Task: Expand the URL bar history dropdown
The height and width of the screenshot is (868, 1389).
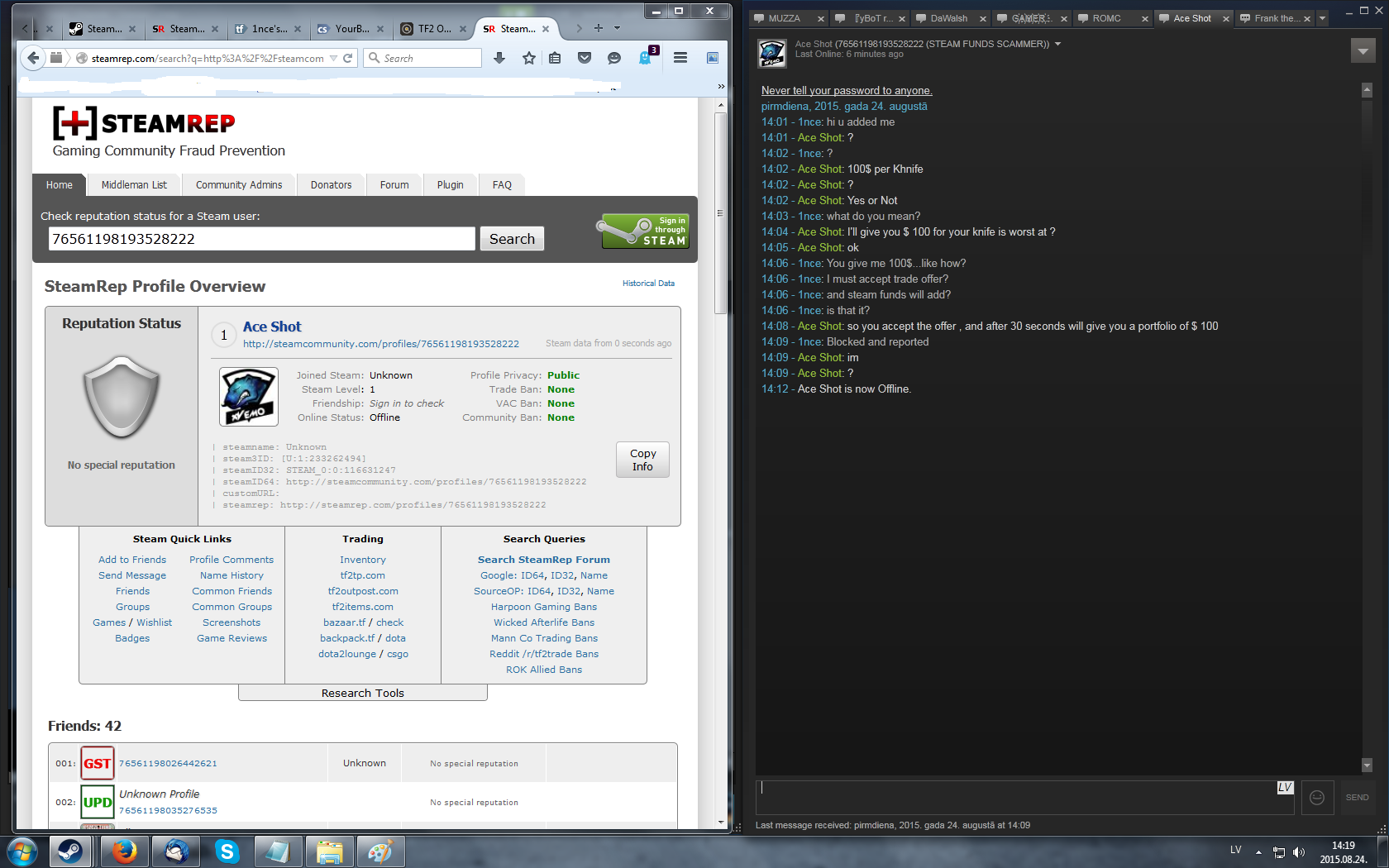Action: (x=333, y=59)
